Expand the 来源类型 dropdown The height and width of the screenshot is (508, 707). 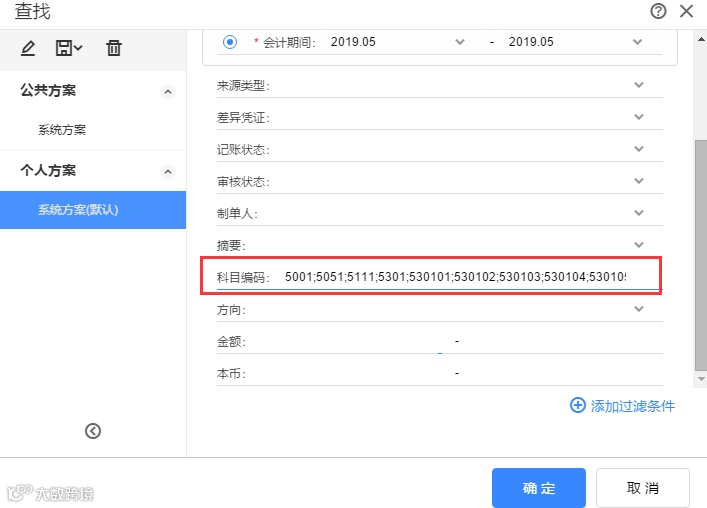(x=639, y=85)
